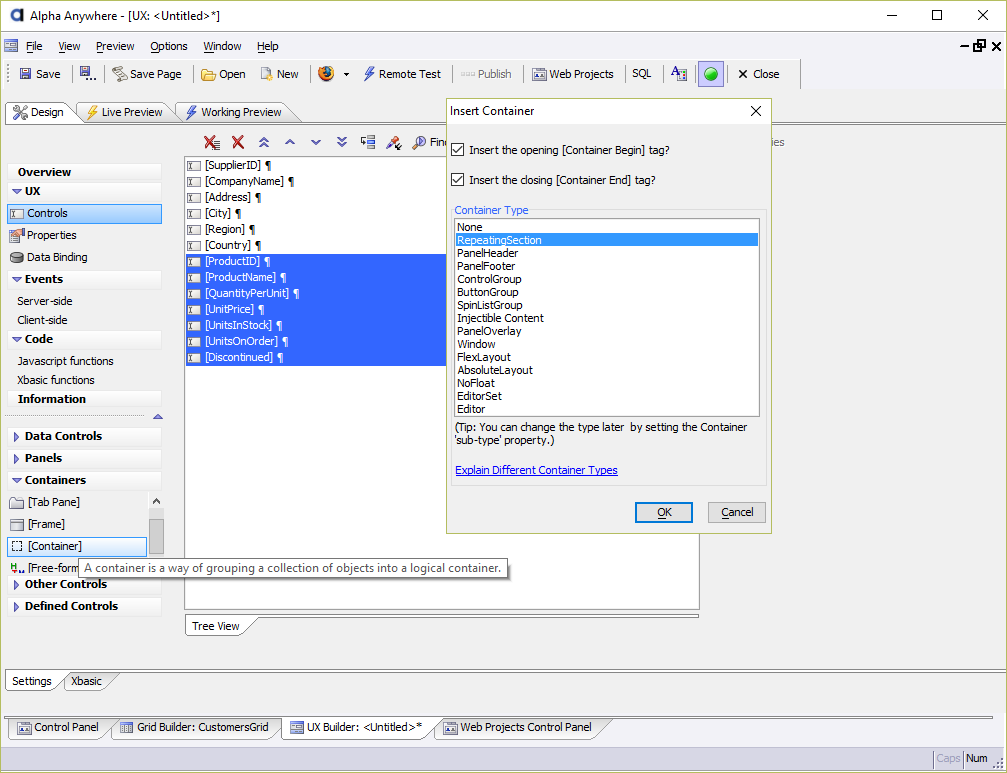Select the [Frame] container control
This screenshot has height=773, width=1007.
pos(46,524)
